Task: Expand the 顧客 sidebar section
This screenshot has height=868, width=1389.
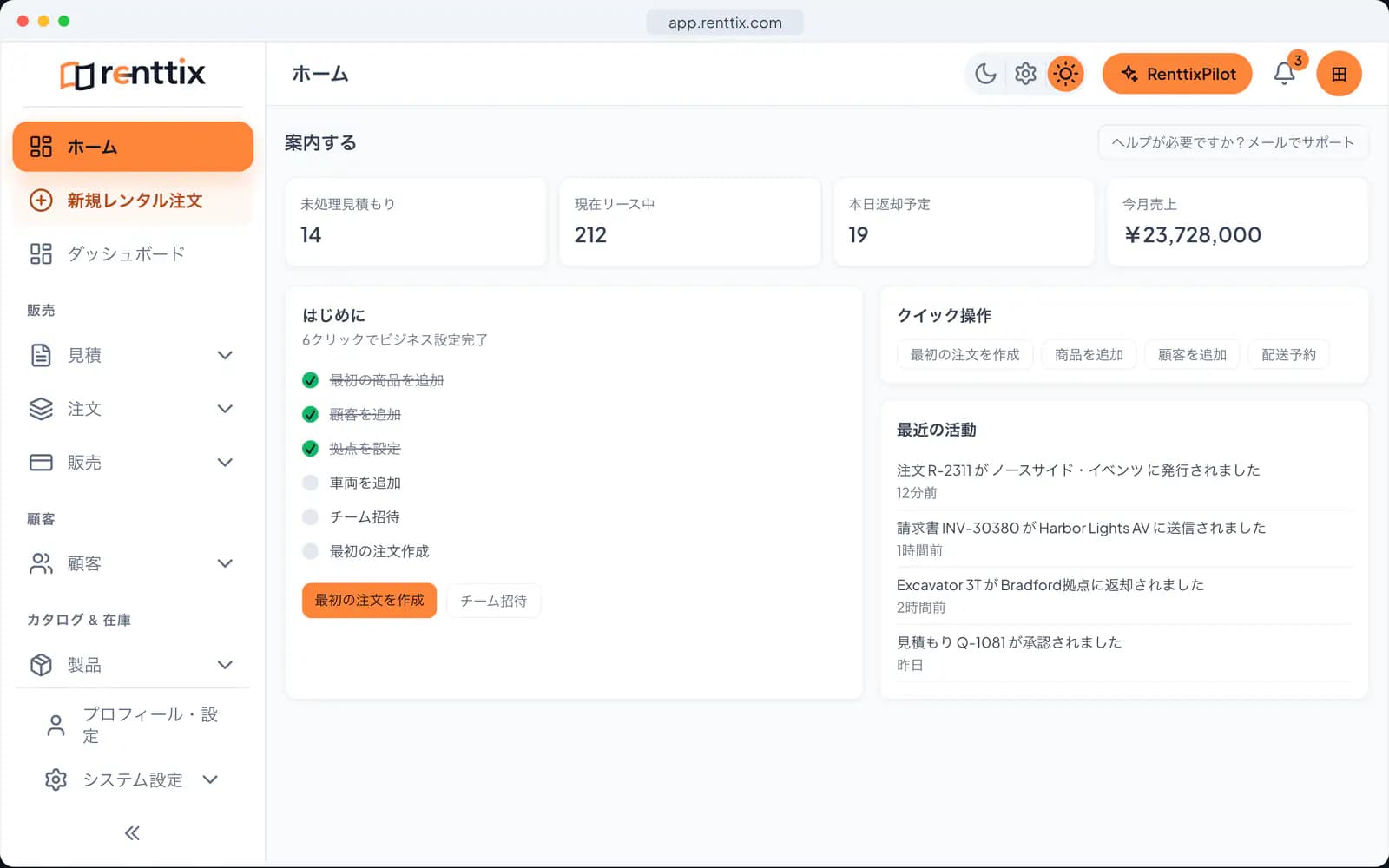Action: pos(225,563)
